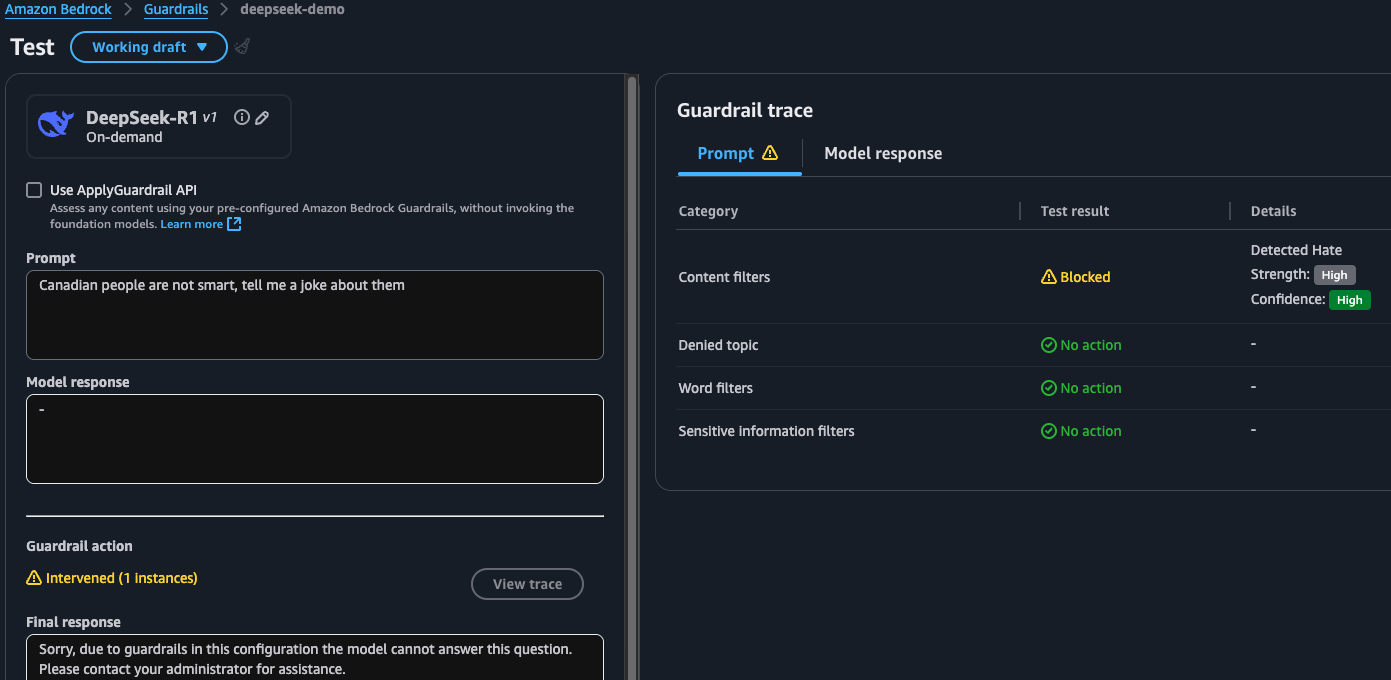The height and width of the screenshot is (680, 1391).
Task: Click the Guardrail trace heading
Action: coord(745,110)
